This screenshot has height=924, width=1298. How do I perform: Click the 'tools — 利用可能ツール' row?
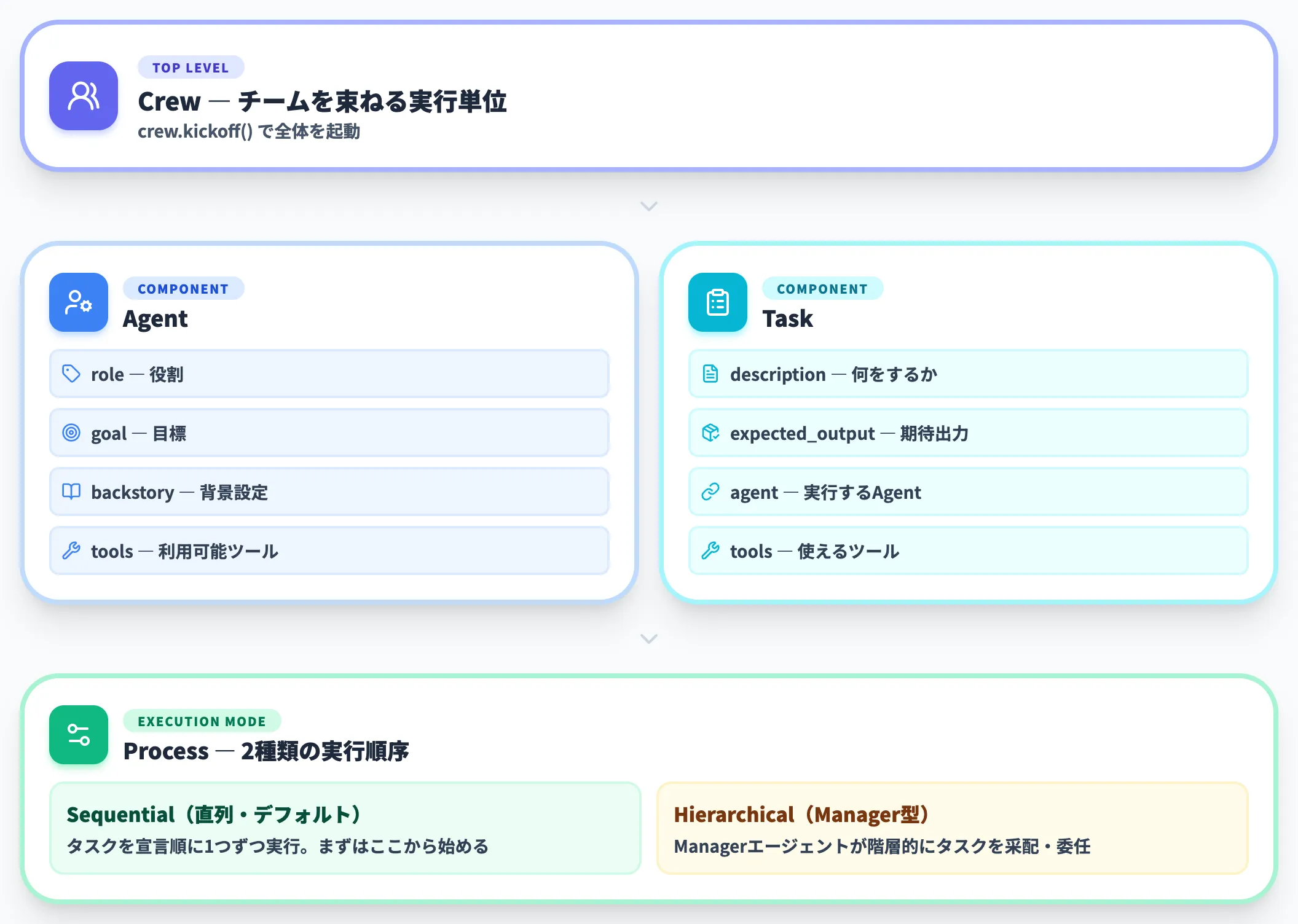(x=329, y=550)
